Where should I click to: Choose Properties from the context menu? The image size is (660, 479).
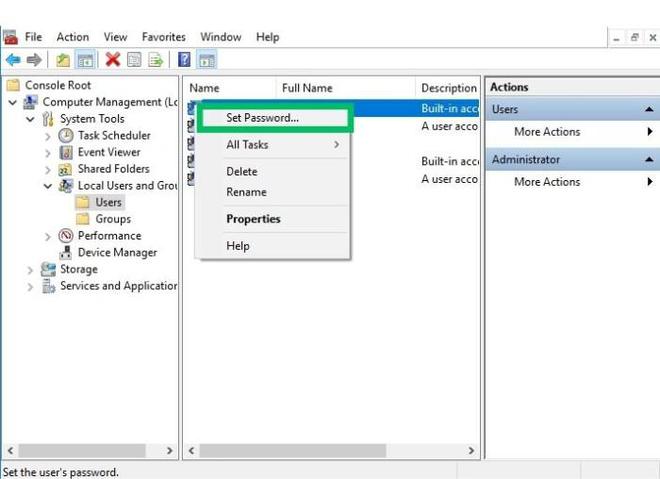[275, 219]
